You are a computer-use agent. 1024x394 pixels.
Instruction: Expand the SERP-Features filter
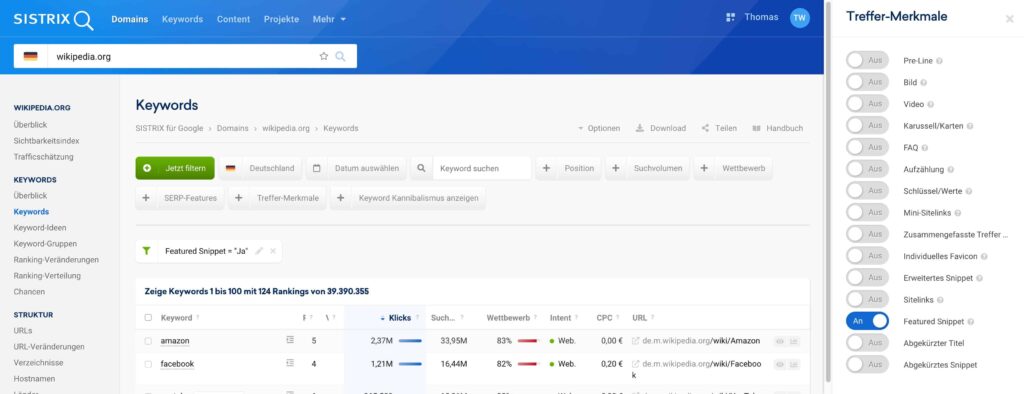click(180, 197)
